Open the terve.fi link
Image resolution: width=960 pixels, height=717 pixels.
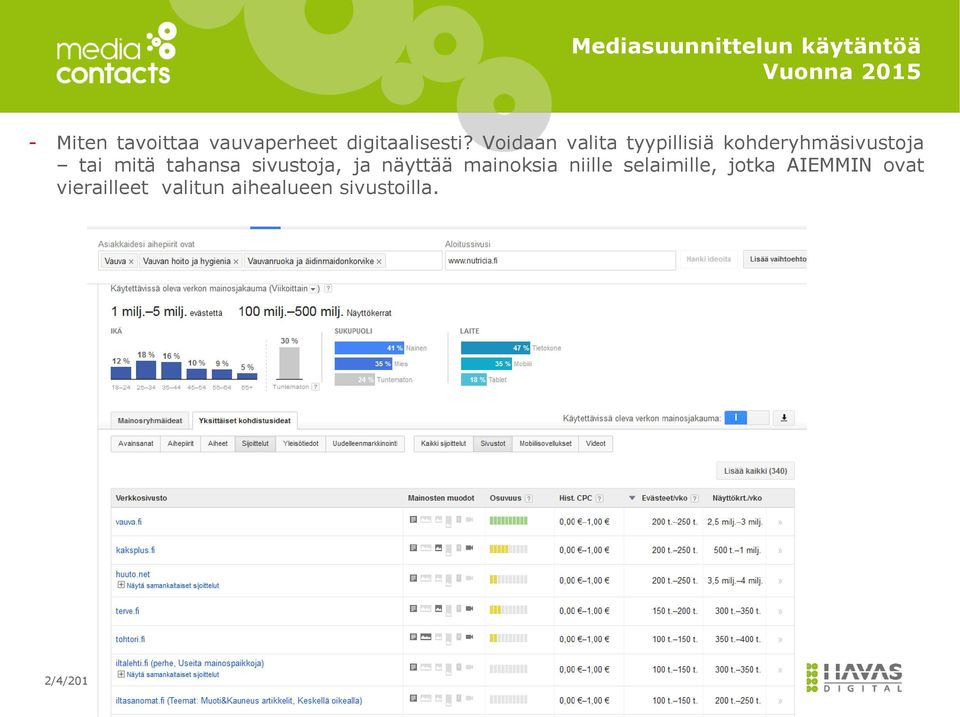click(x=127, y=611)
